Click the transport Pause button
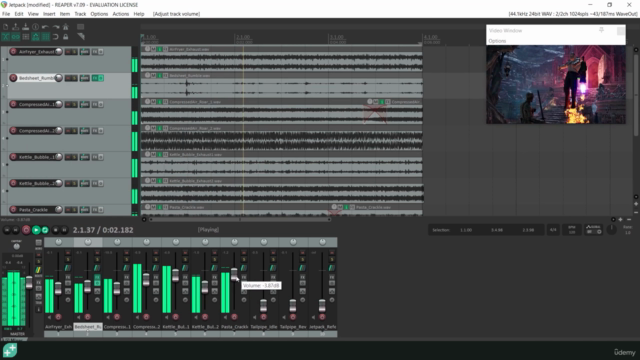This screenshot has height=360, width=640. pos(64,230)
